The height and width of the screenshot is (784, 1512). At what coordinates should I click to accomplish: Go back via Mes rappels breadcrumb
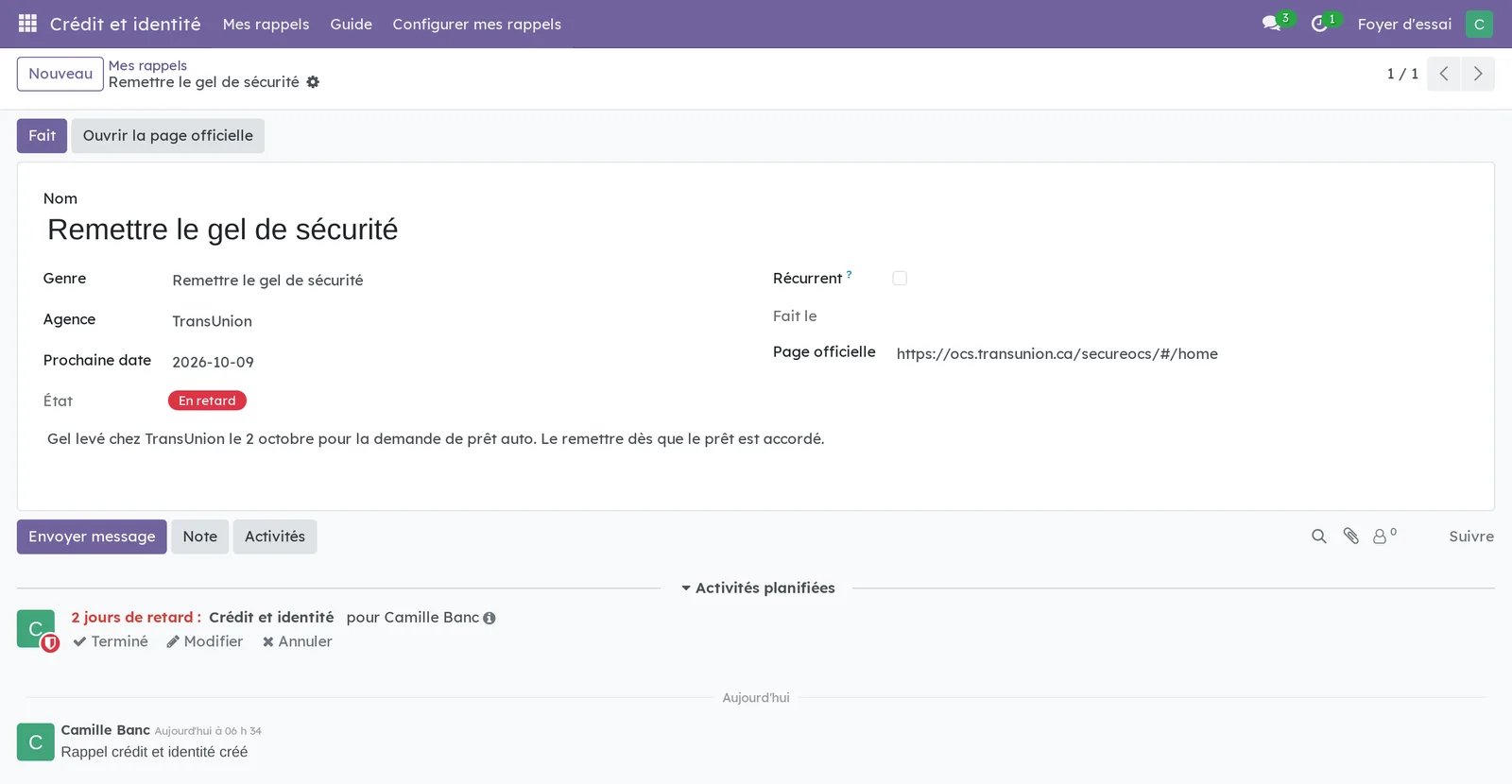coord(147,65)
